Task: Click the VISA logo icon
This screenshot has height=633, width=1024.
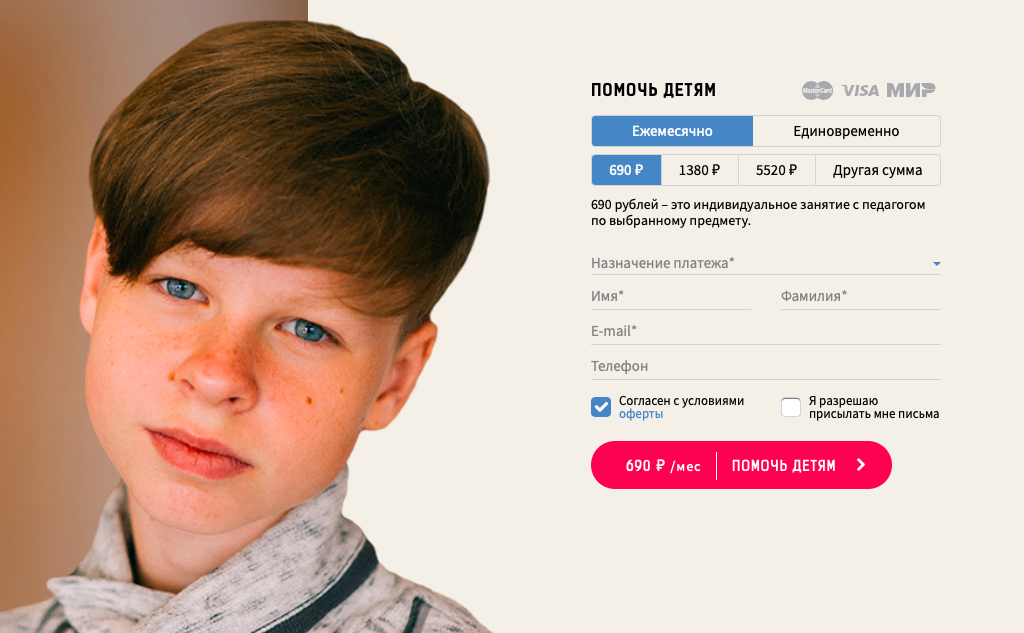Action: point(860,90)
